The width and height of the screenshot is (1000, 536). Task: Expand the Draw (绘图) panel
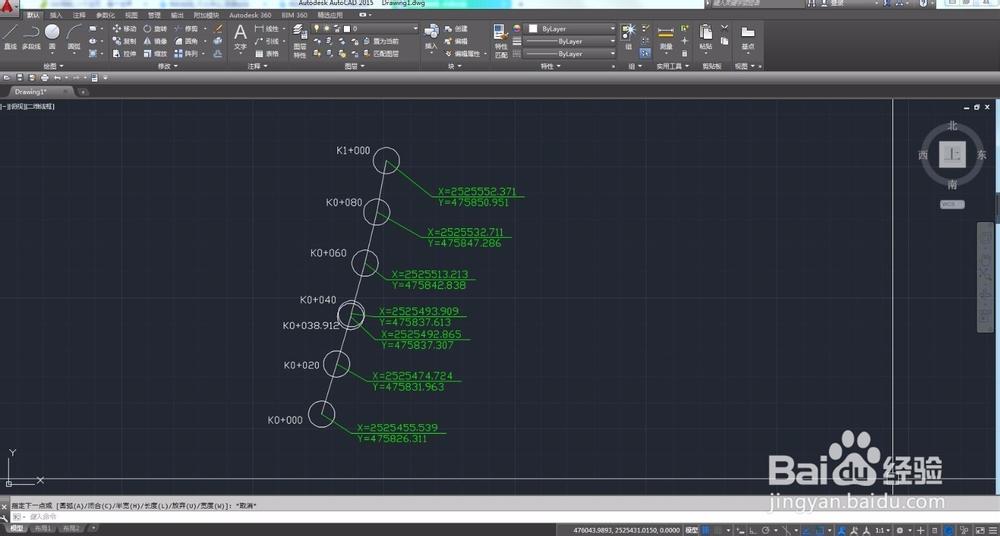(x=53, y=66)
